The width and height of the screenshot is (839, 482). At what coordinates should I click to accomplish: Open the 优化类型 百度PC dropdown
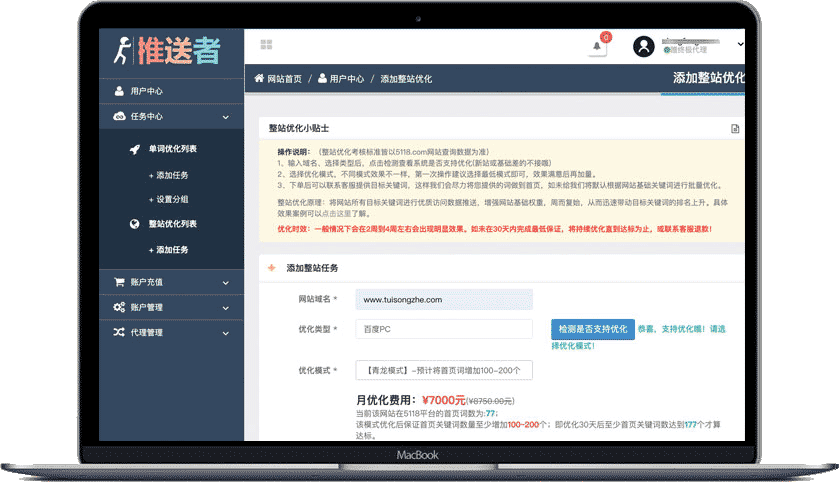tap(444, 329)
